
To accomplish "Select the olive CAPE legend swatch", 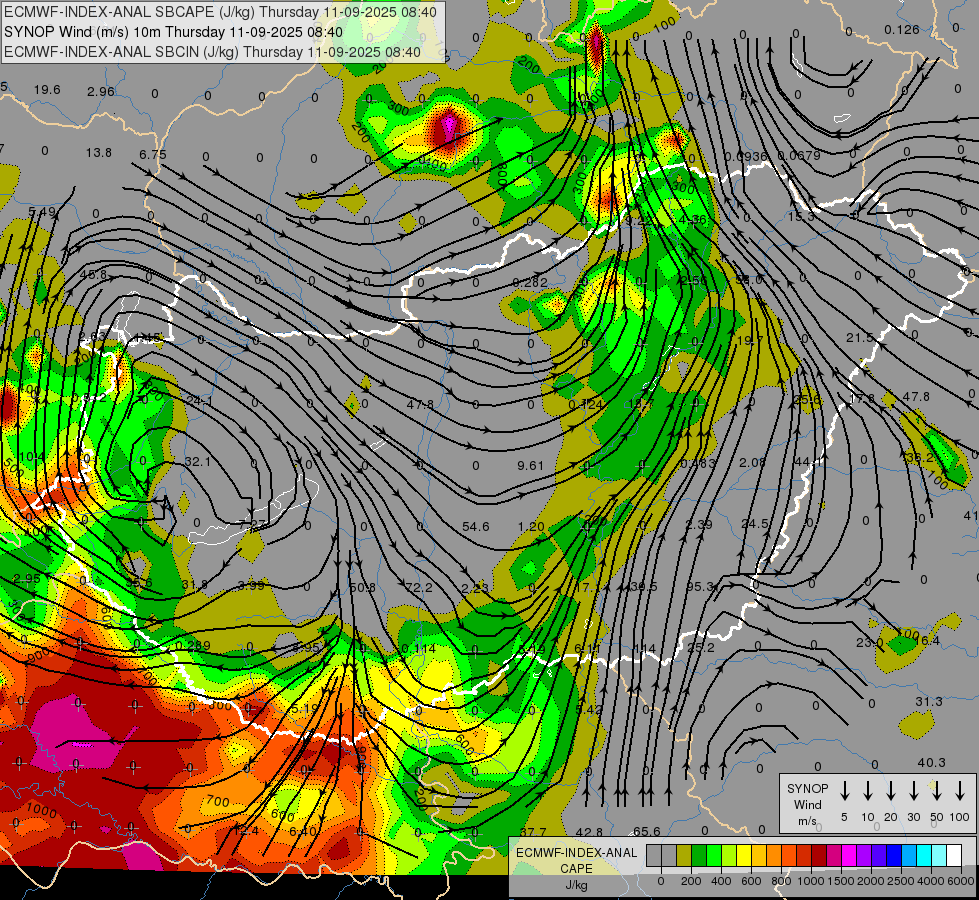I will coord(684,856).
